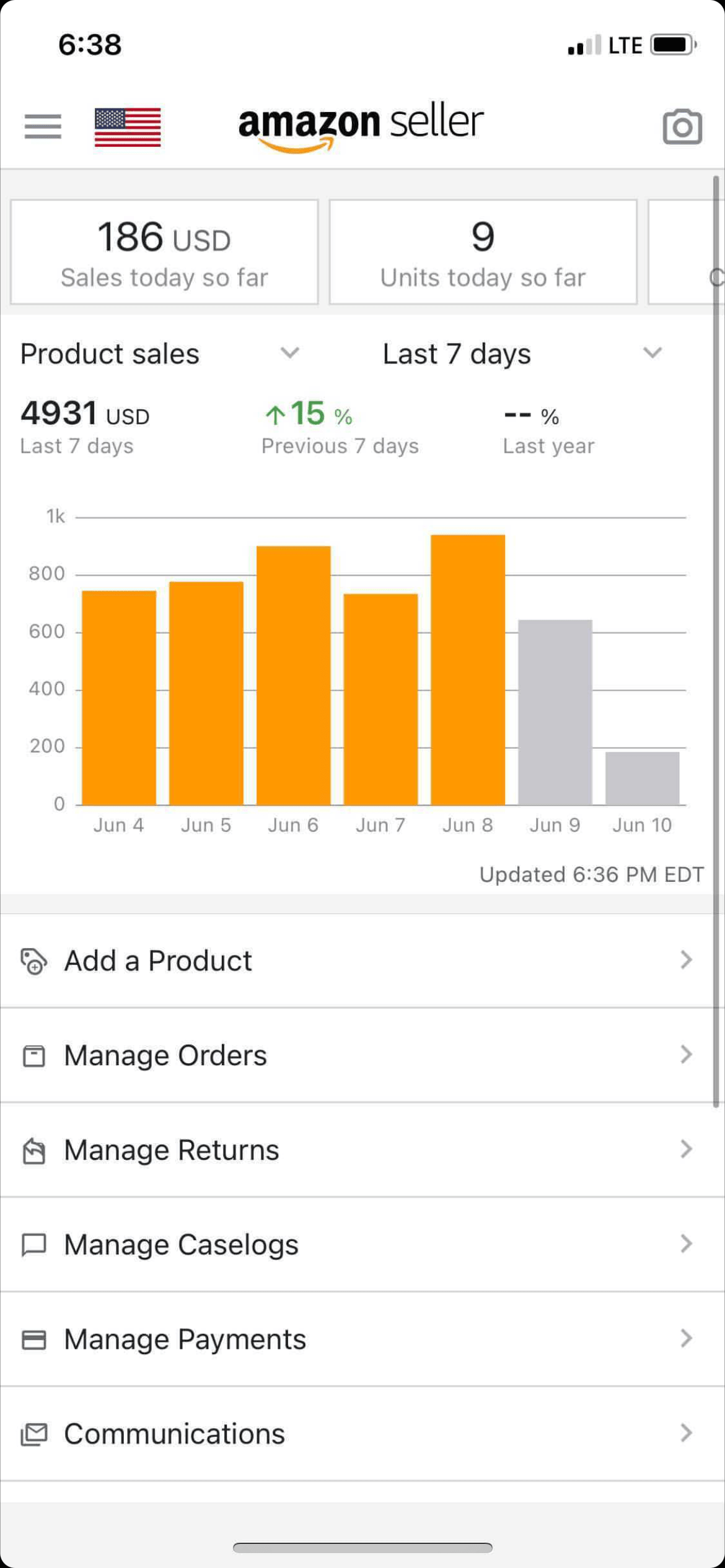Open Manage Returns menu item
725x1568 pixels.
(x=172, y=1150)
